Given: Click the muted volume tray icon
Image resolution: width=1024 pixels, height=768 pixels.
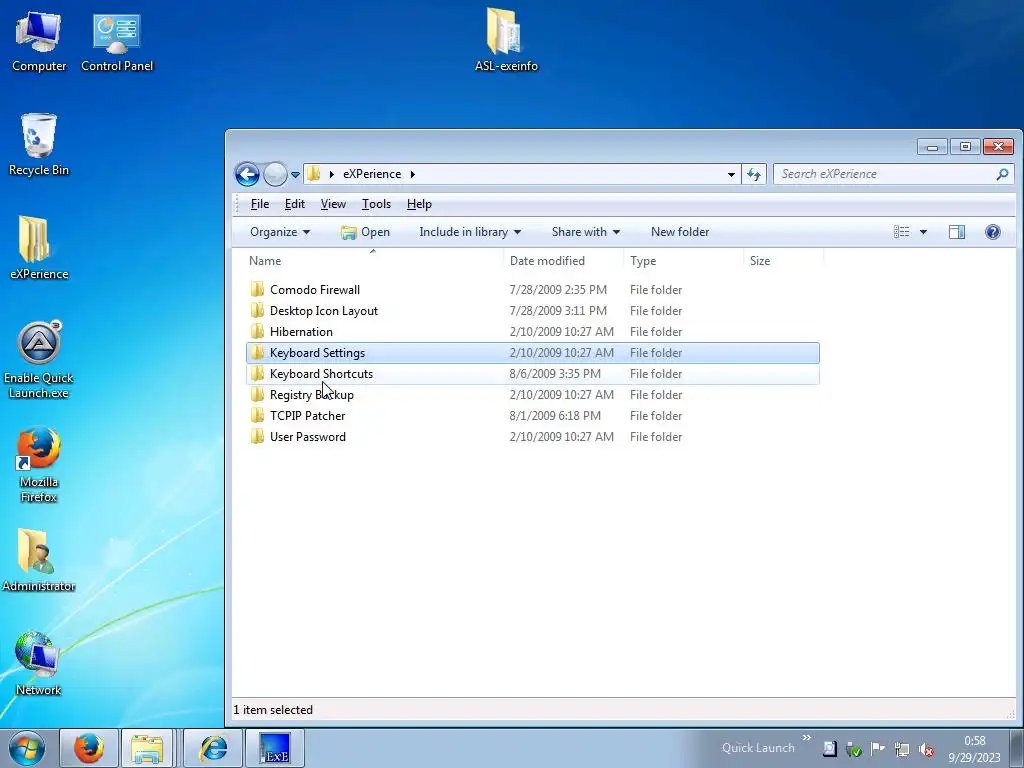Looking at the screenshot, I should coord(925,749).
